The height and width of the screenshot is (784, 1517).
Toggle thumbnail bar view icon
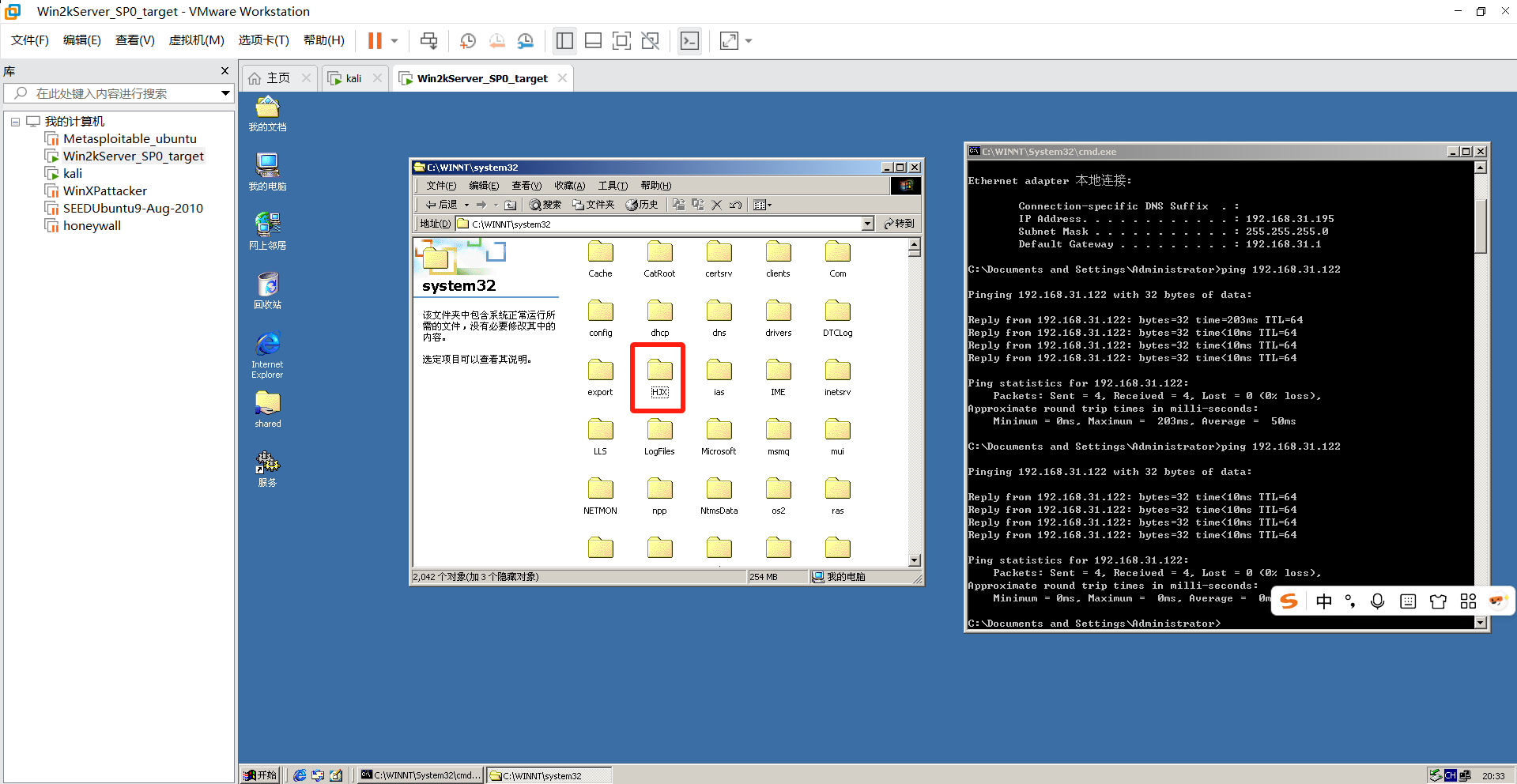(x=593, y=40)
